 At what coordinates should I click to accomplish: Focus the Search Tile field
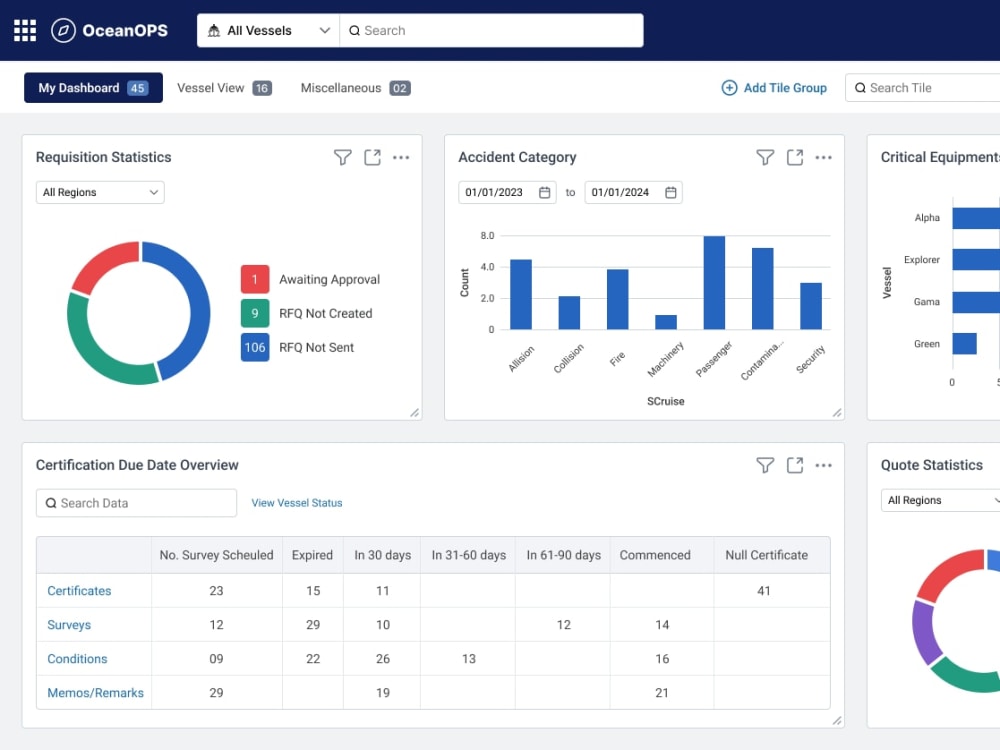pos(923,88)
